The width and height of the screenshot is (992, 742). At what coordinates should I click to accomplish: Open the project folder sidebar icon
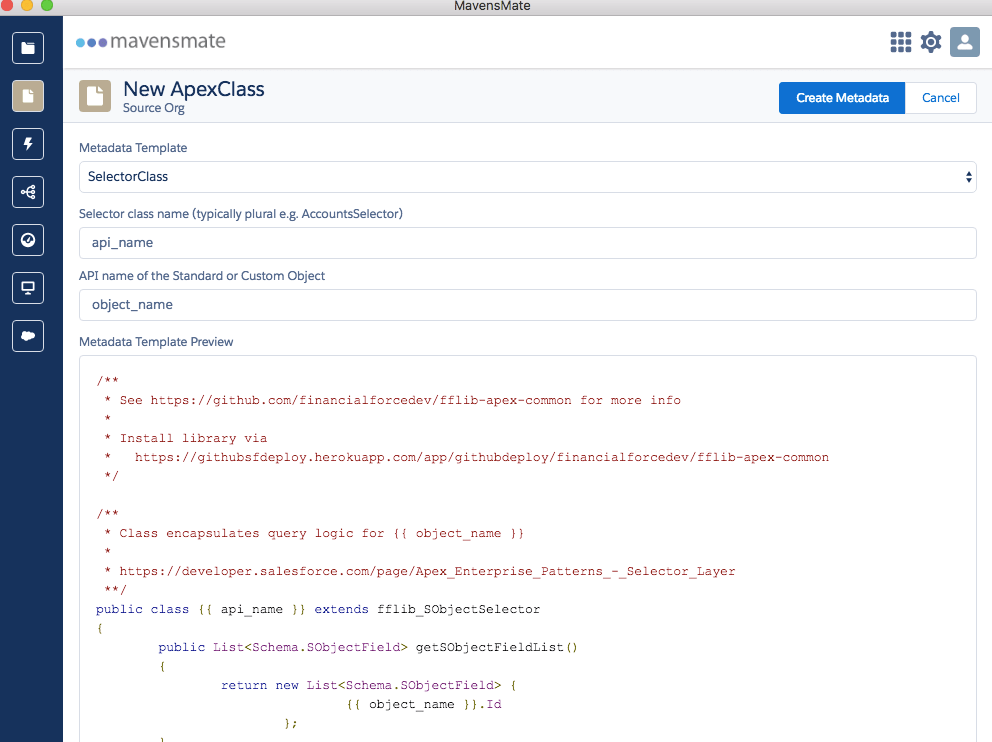28,48
